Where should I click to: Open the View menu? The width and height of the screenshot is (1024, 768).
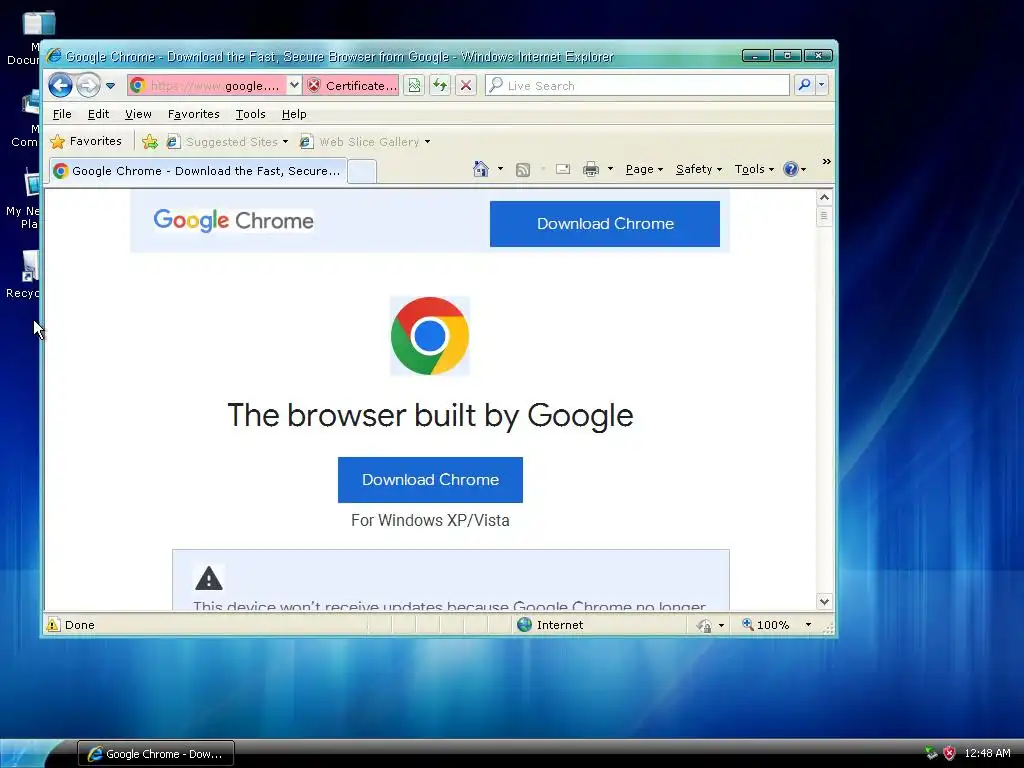(138, 114)
